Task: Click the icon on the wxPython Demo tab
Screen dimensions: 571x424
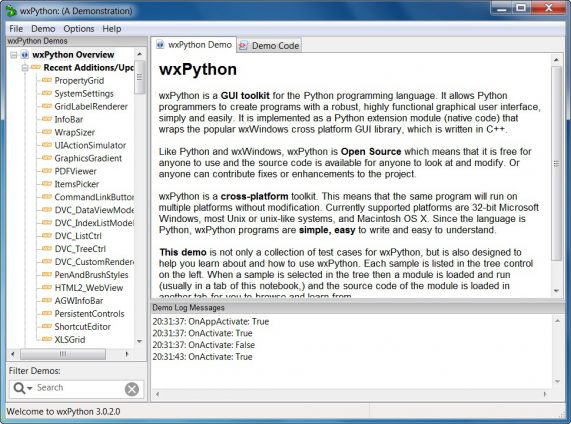Action: coord(160,45)
